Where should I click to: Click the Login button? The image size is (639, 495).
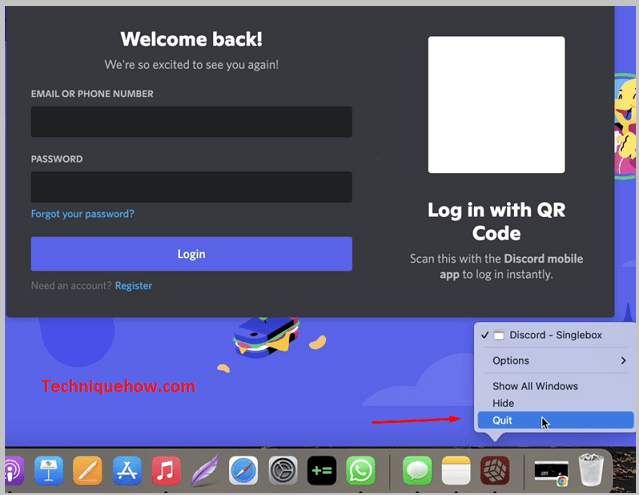[192, 254]
